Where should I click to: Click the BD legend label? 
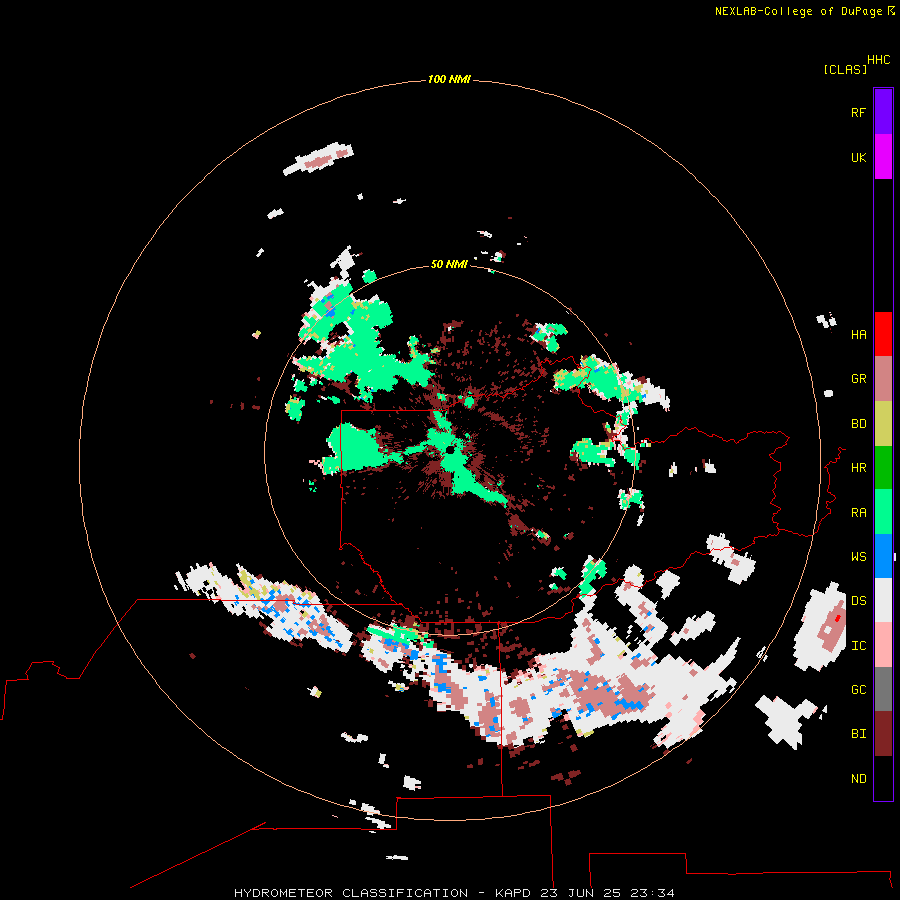point(858,424)
